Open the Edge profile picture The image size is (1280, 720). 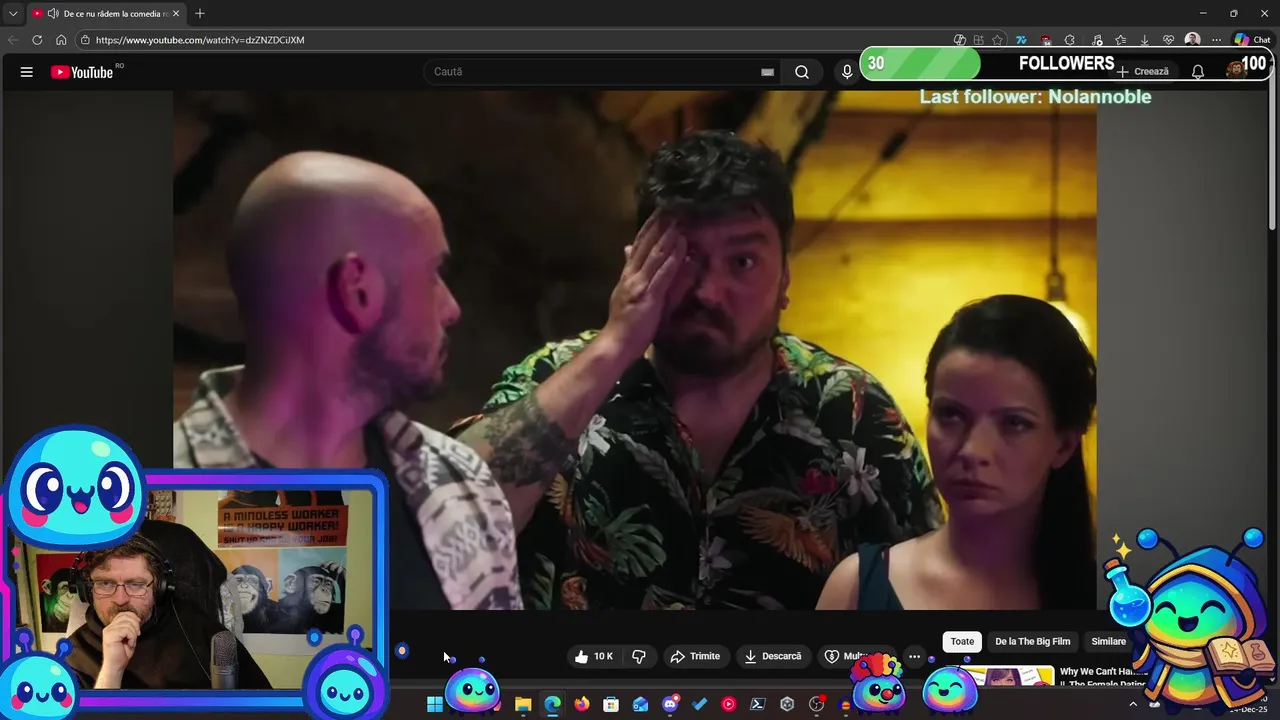coord(1192,40)
